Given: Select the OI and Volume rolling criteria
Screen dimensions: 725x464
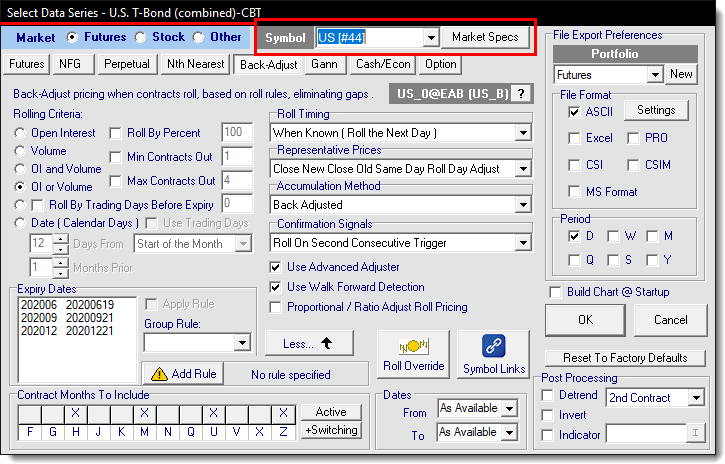Looking at the screenshot, I should tap(21, 168).
